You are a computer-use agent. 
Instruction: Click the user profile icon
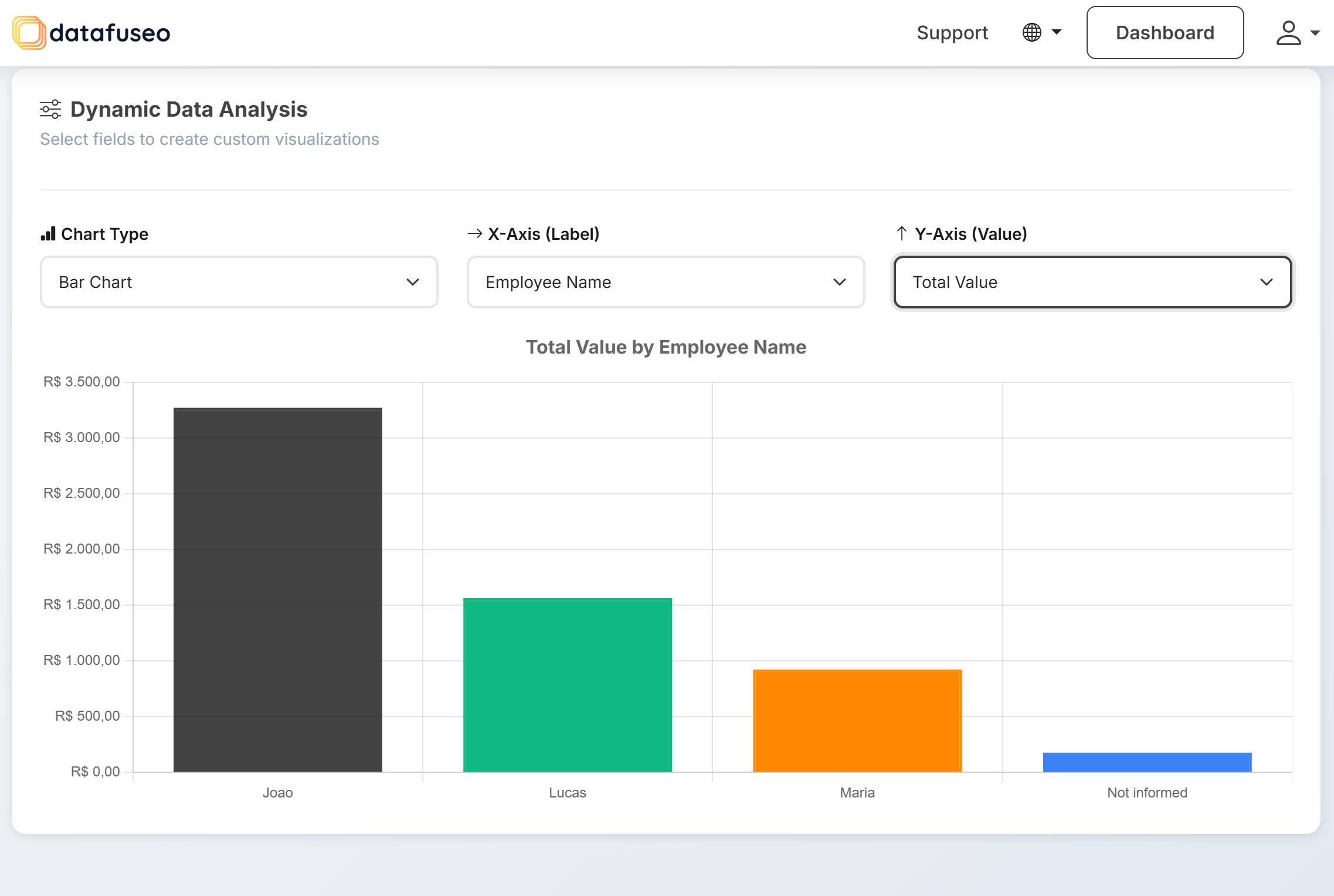point(1288,33)
